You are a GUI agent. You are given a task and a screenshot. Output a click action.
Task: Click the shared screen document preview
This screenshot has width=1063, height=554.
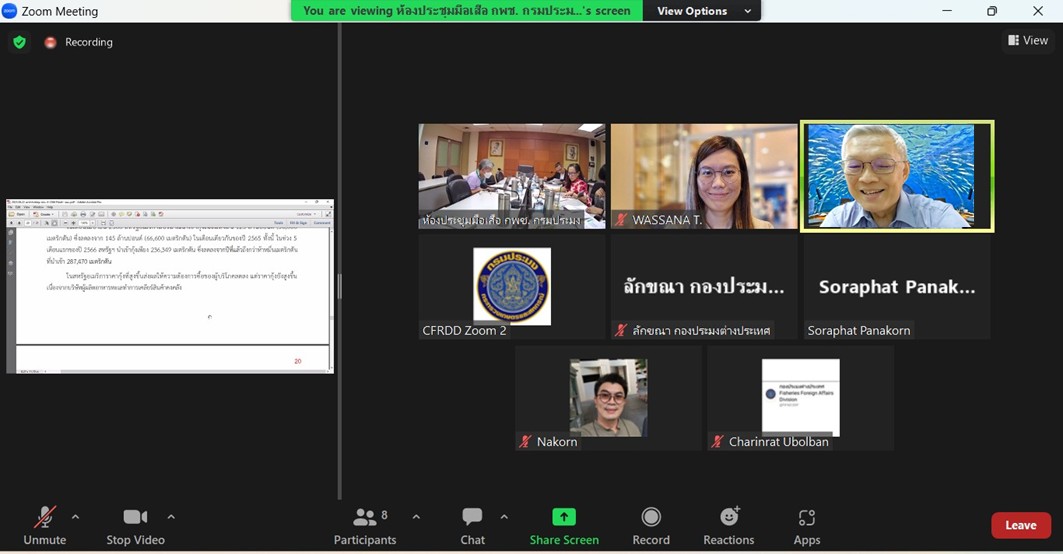[x=170, y=287]
